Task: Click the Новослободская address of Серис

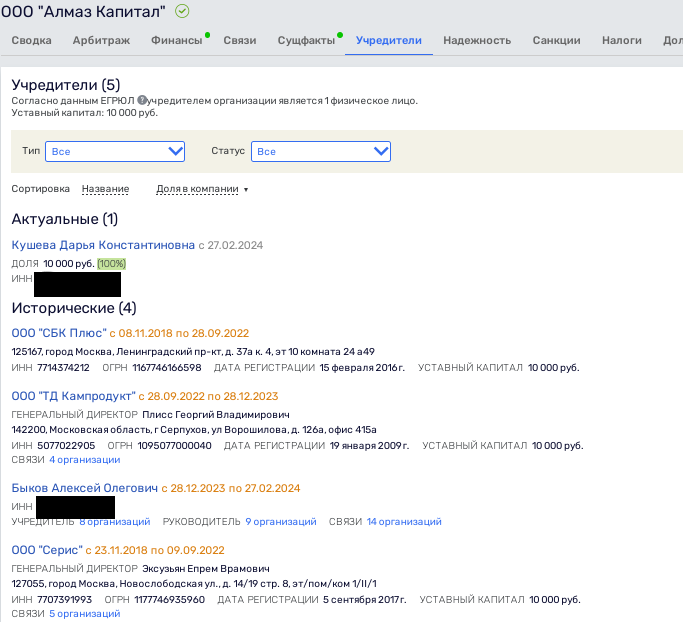Action: (x=194, y=584)
